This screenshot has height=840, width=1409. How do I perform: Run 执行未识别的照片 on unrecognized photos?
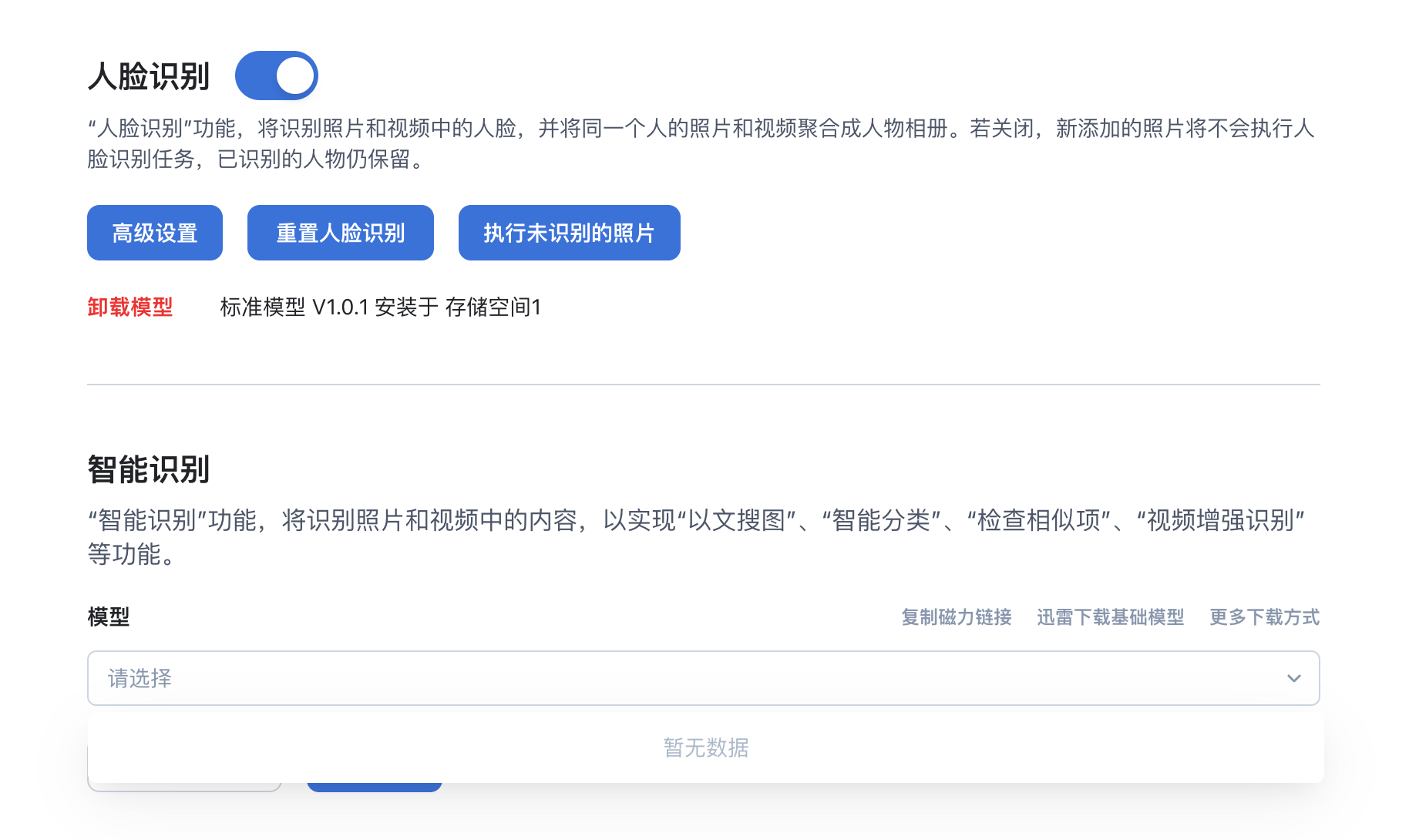point(569,232)
